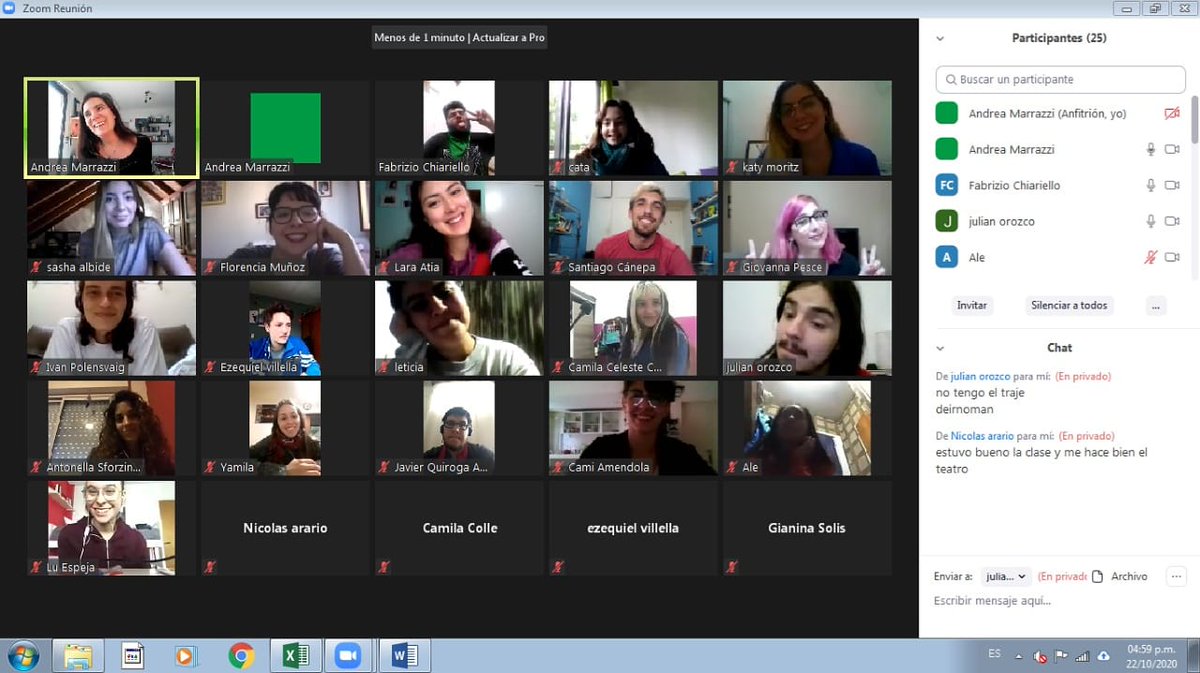
Task: Toggle camera for Fabrizio Chiariello in participants list
Action: click(1172, 185)
